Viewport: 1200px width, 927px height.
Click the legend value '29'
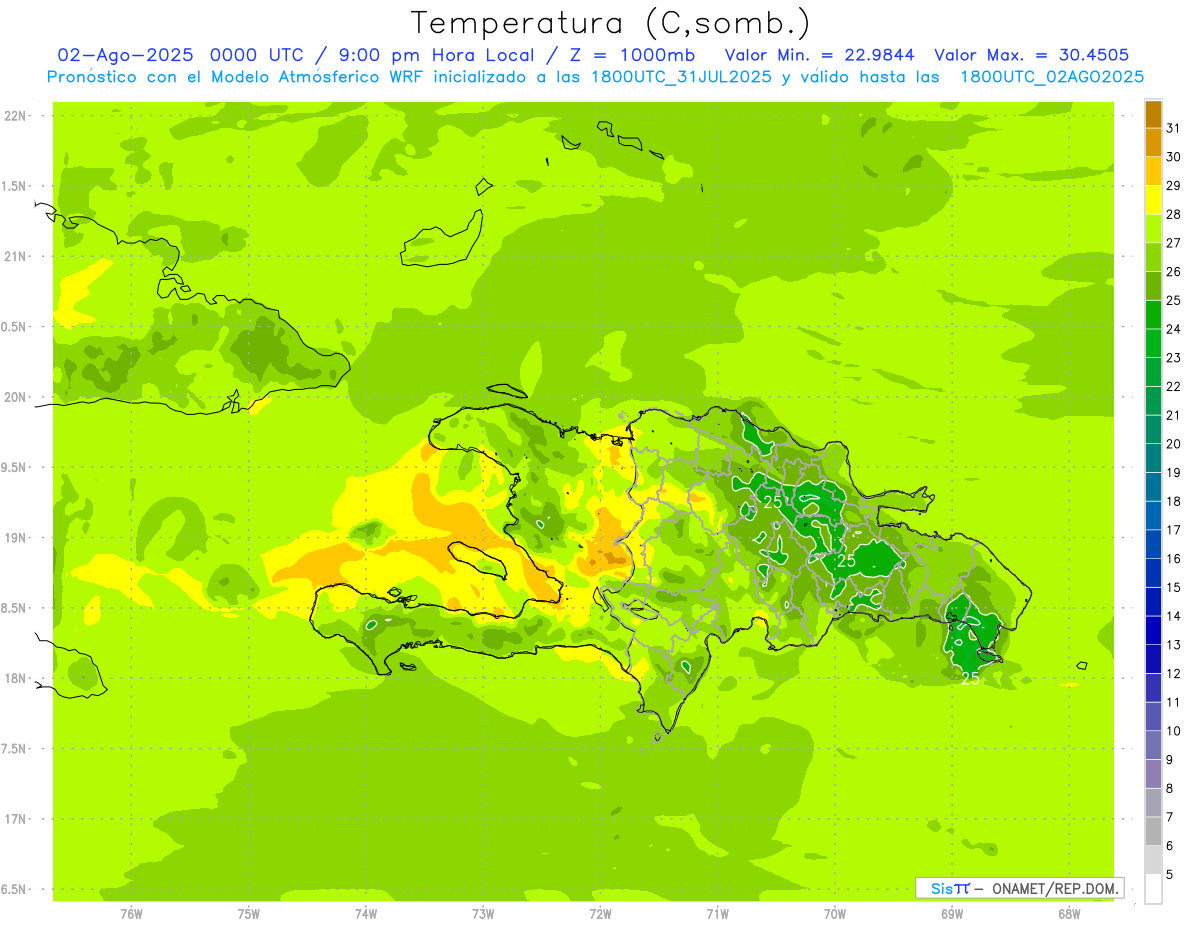pyautogui.click(x=1173, y=186)
